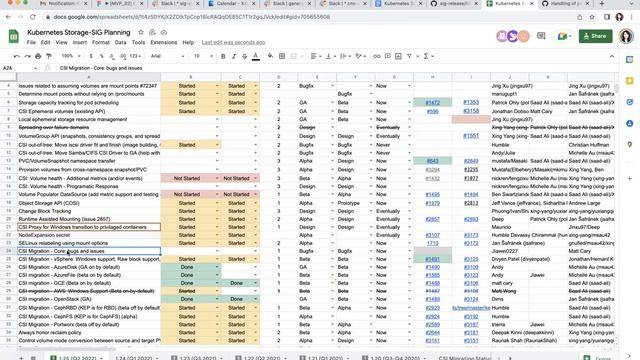
Task: Open the zoom level 100% dropdown
Action: pyautogui.click(x=71, y=56)
